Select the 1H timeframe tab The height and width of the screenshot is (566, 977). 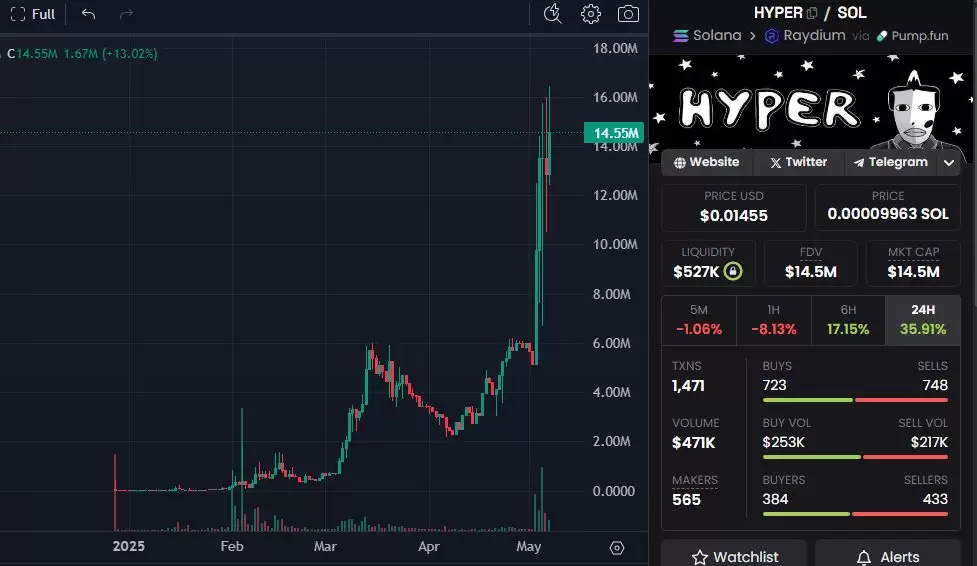(x=773, y=320)
